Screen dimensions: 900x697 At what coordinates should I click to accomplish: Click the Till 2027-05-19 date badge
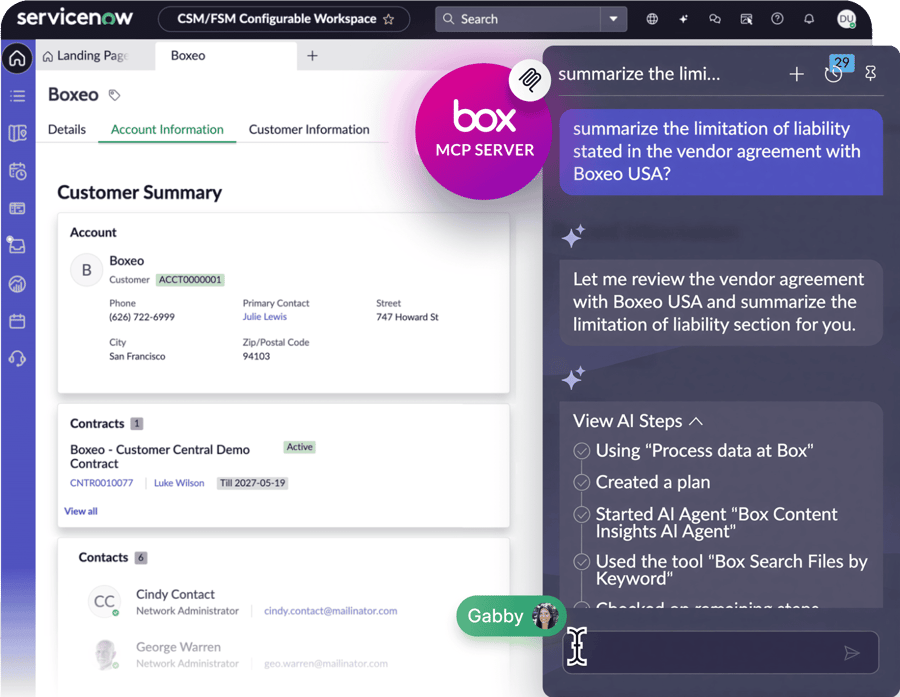pos(253,483)
